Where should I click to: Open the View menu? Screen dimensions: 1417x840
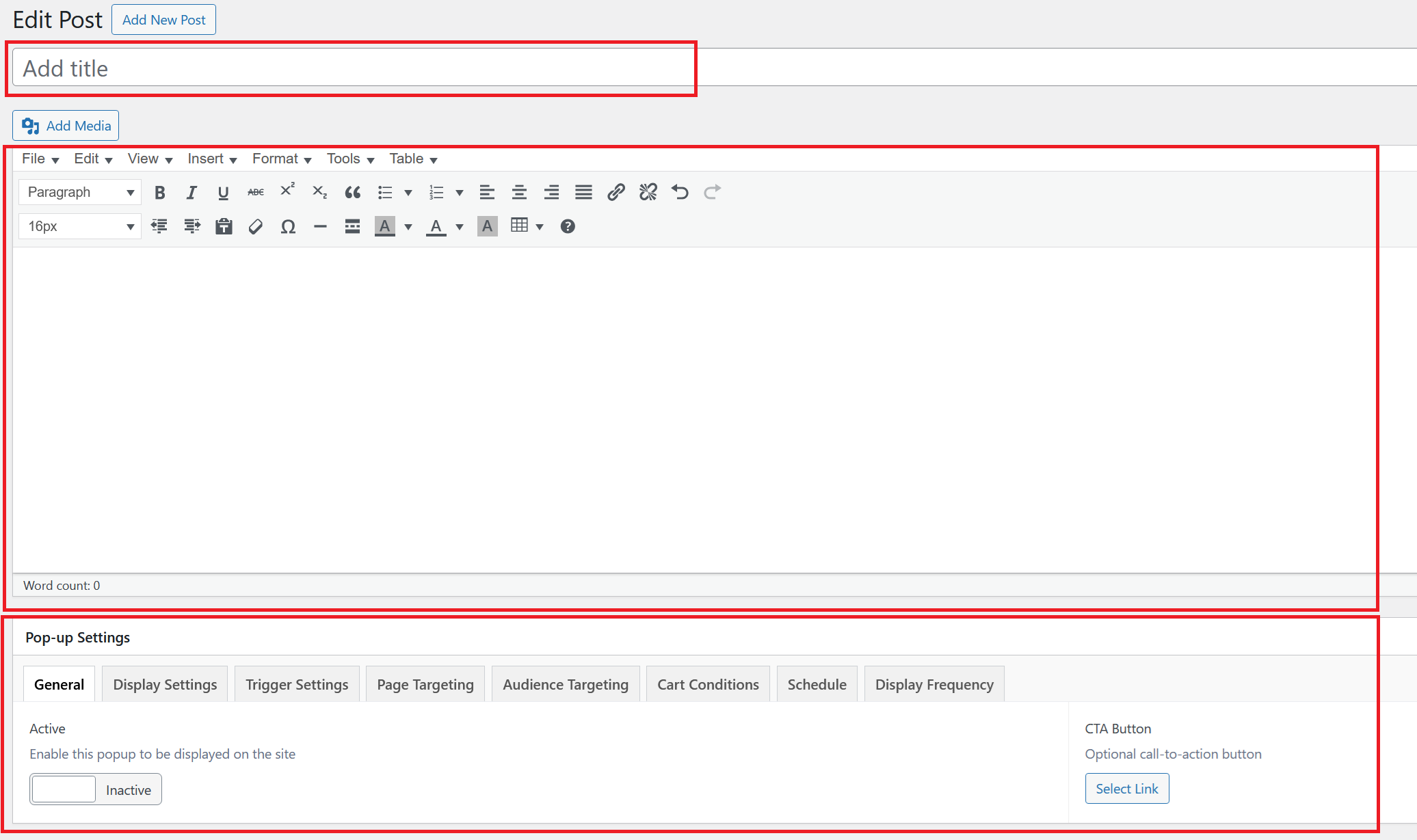(150, 159)
